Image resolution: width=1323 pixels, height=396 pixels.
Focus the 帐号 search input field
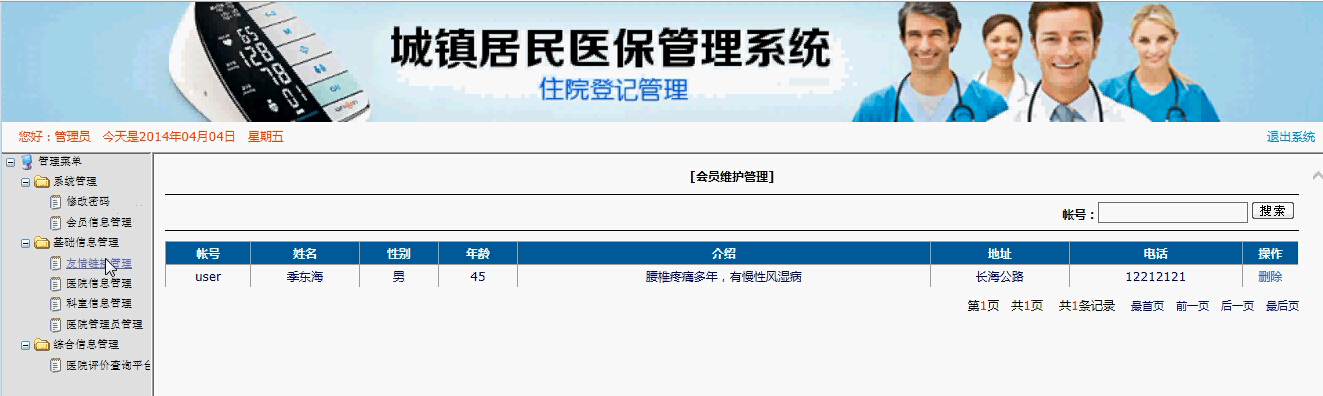point(1173,212)
